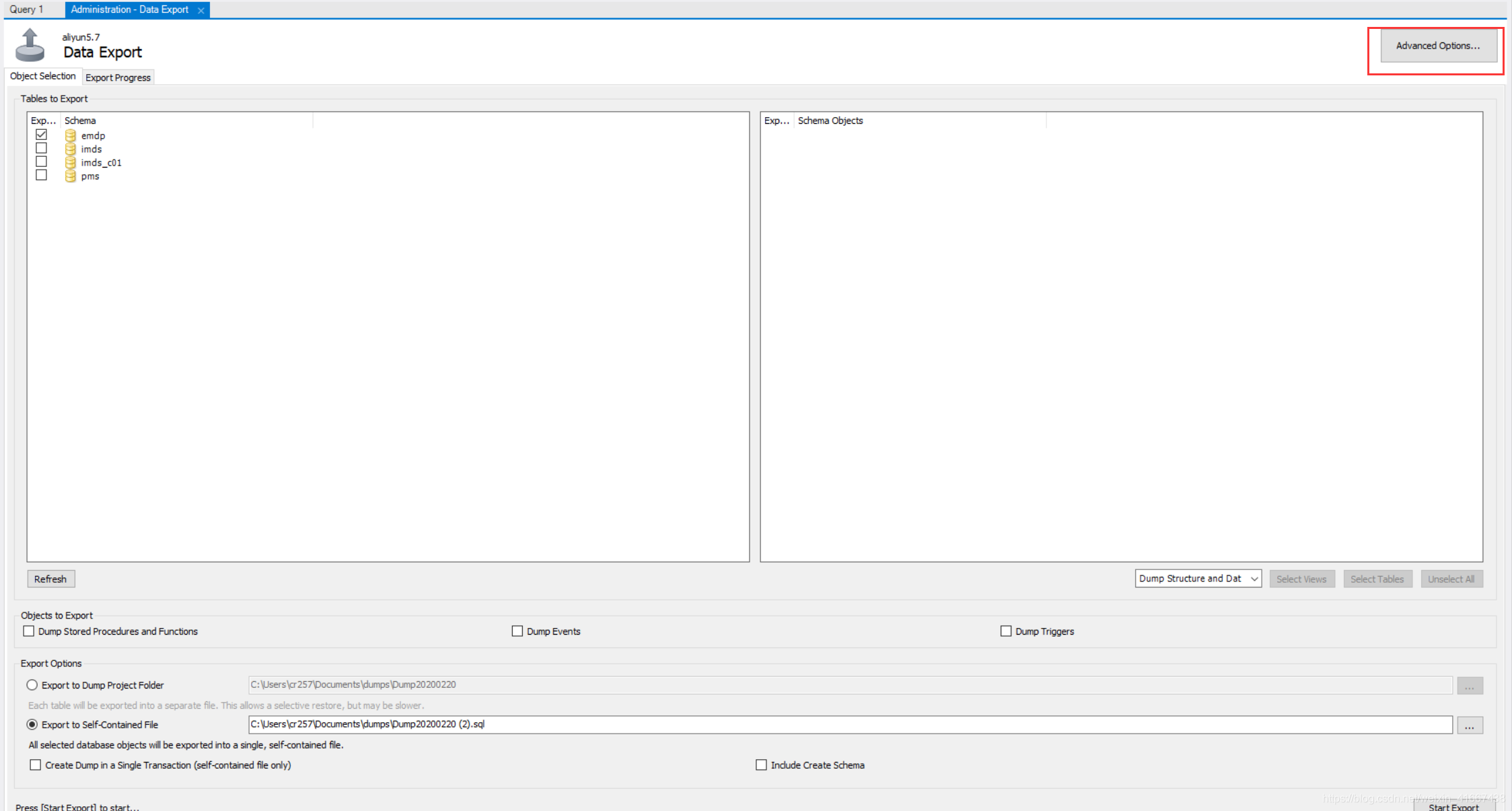This screenshot has width=1512, height=811.
Task: Click the pms schema database icon
Action: [x=70, y=176]
